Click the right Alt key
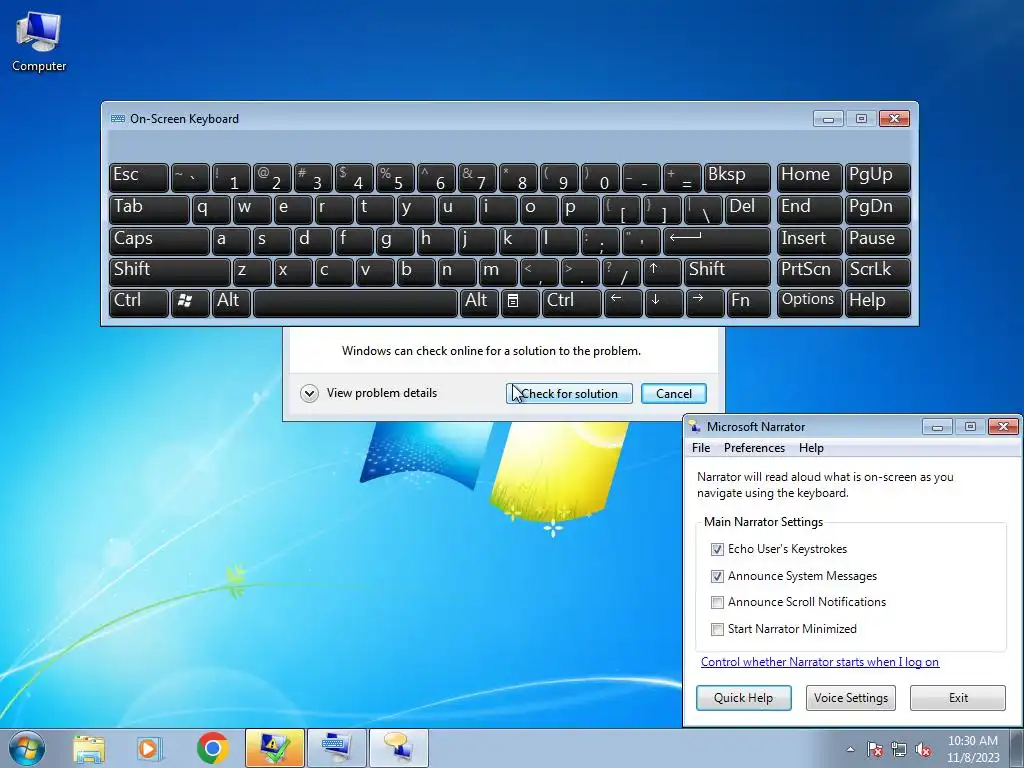Screen dimensions: 1024x768 click(479, 304)
